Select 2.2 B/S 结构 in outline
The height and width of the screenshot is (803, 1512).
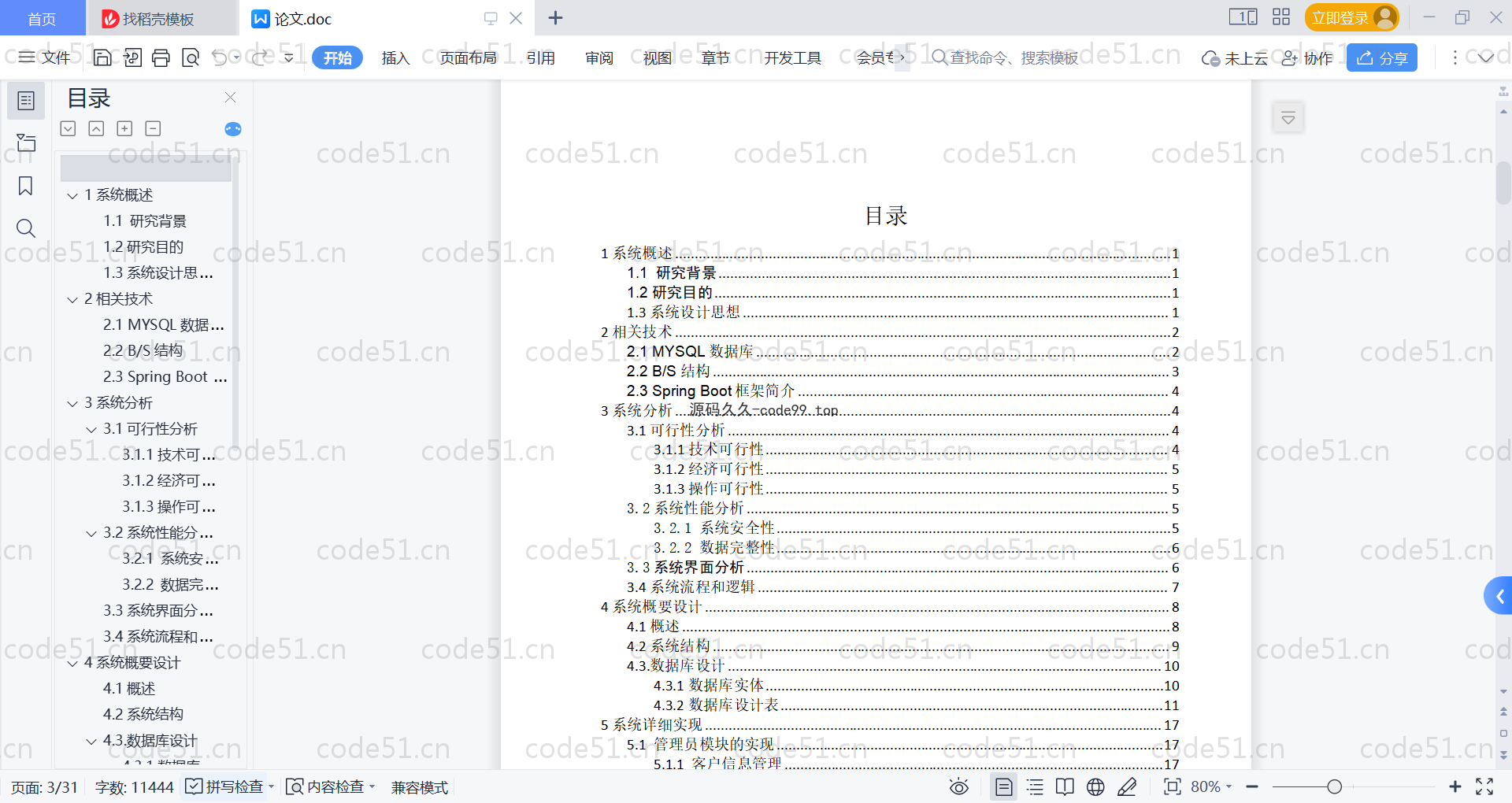(x=143, y=351)
